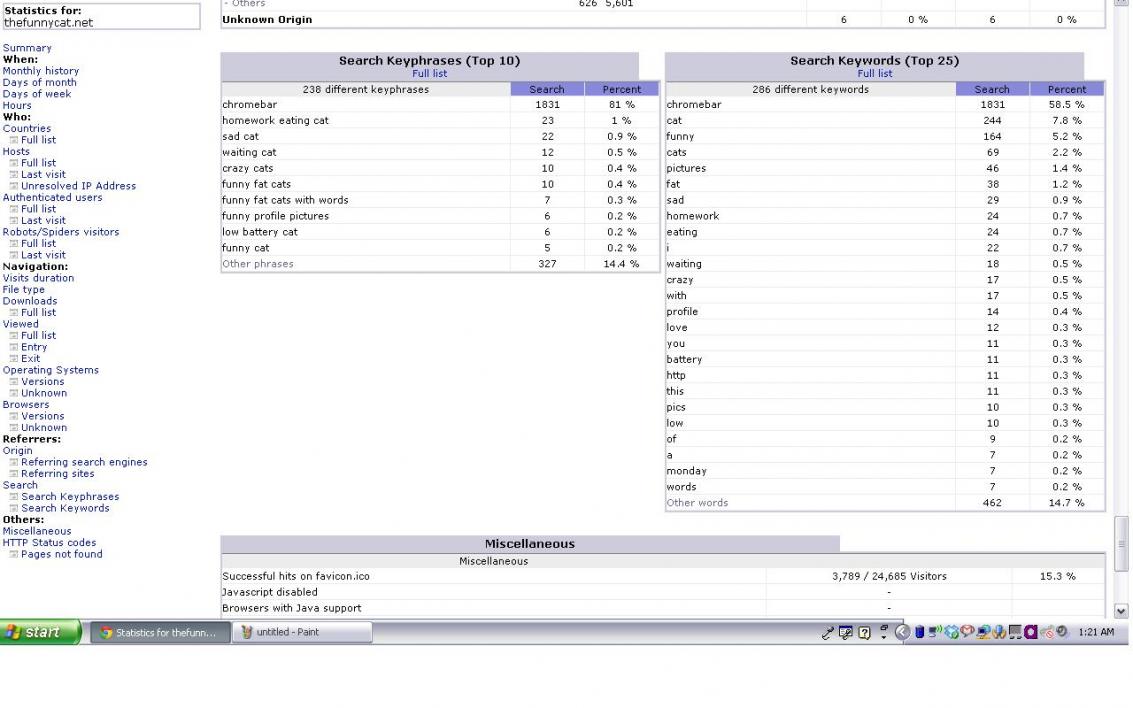Click the vertical scrollbar thumb
1133x708 pixels.
coord(1121,543)
